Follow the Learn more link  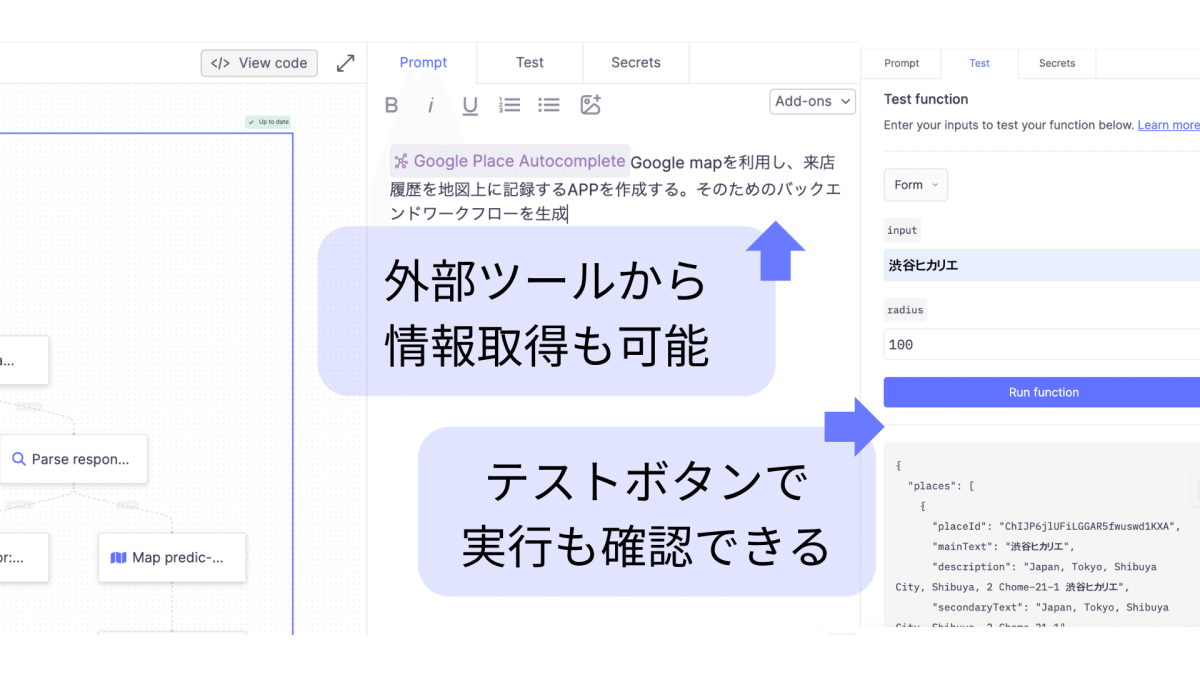pos(1168,125)
